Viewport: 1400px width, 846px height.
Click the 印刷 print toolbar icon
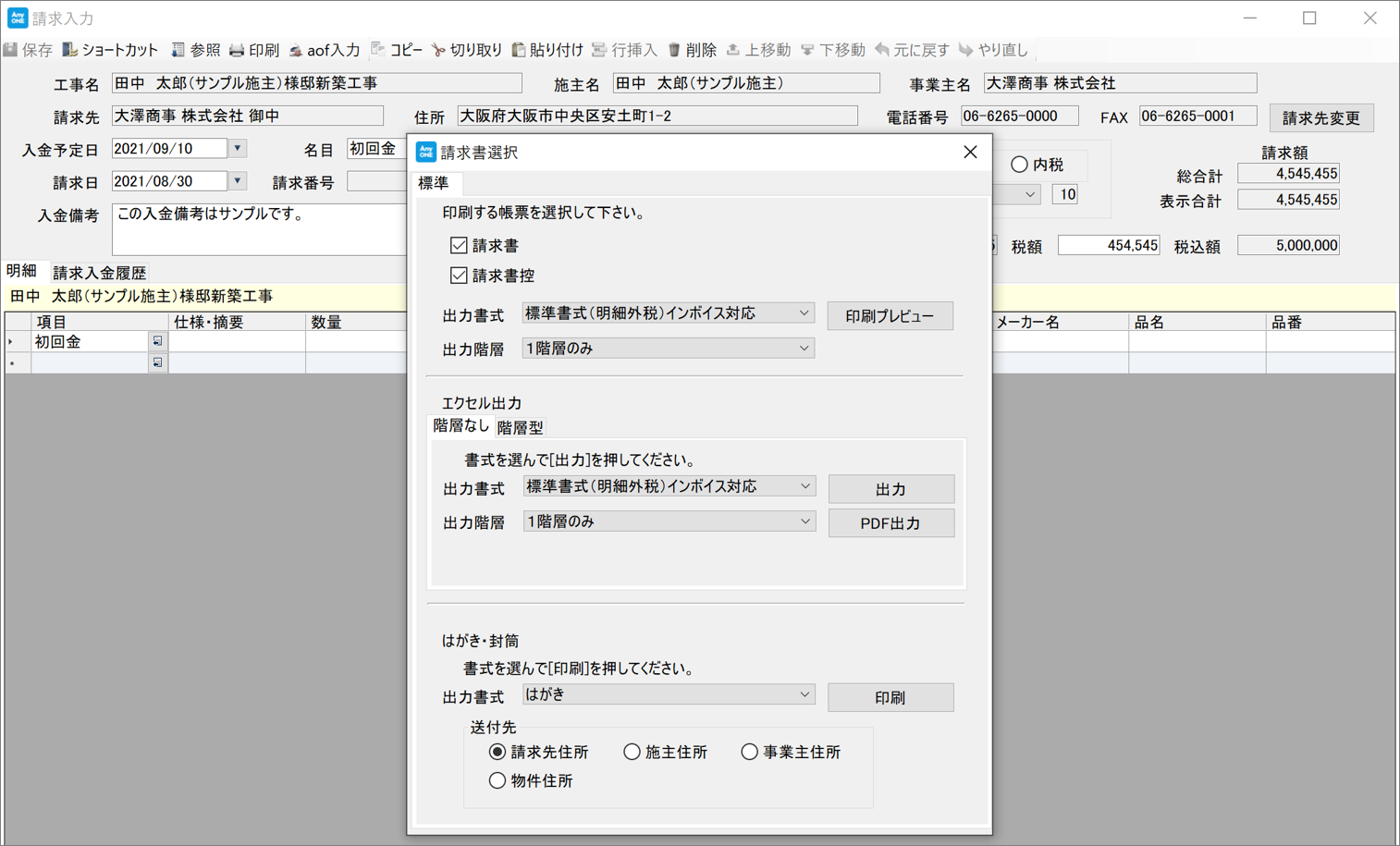tap(237, 50)
